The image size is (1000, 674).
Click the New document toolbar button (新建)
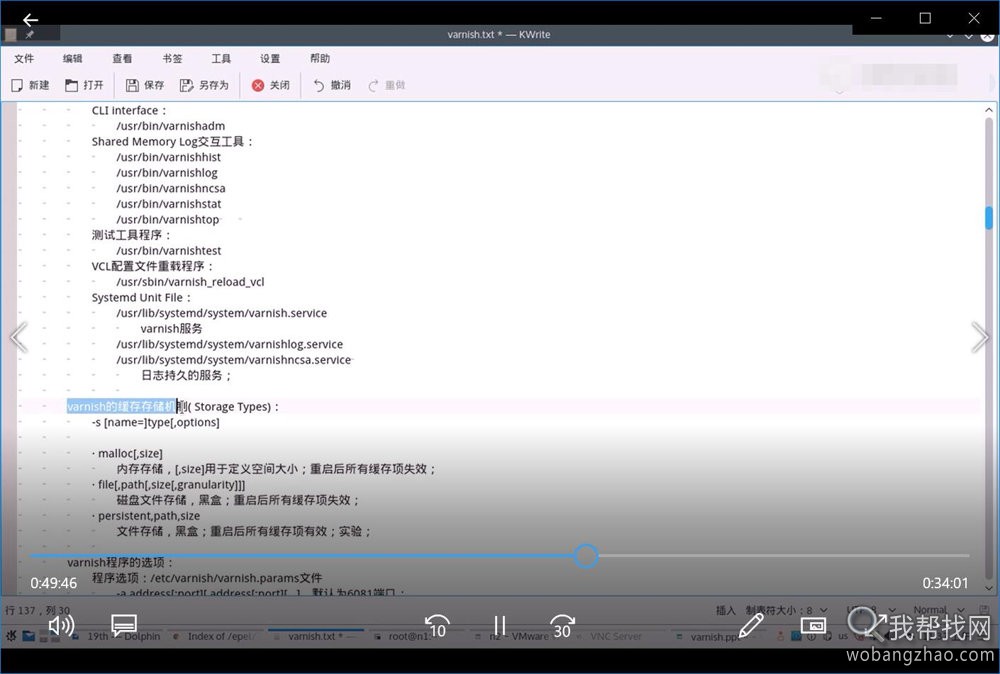(x=30, y=85)
